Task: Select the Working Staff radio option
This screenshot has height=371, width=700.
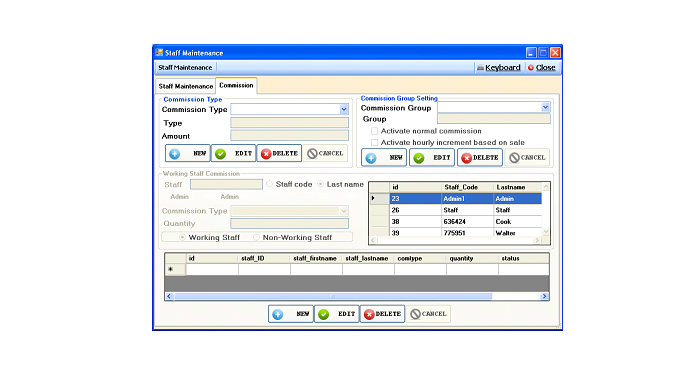Action: pos(182,238)
